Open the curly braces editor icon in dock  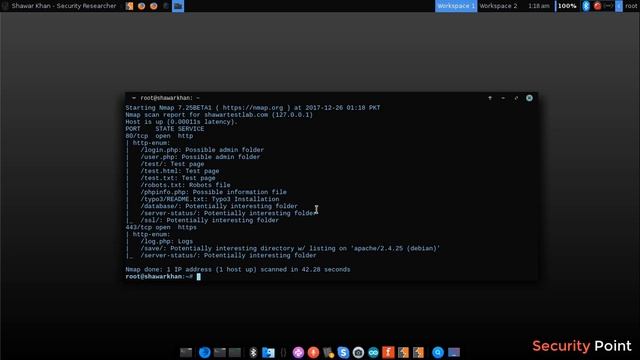point(283,352)
